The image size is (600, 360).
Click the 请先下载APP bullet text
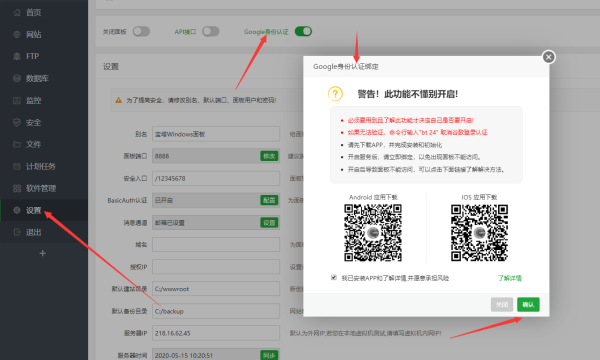(395, 145)
